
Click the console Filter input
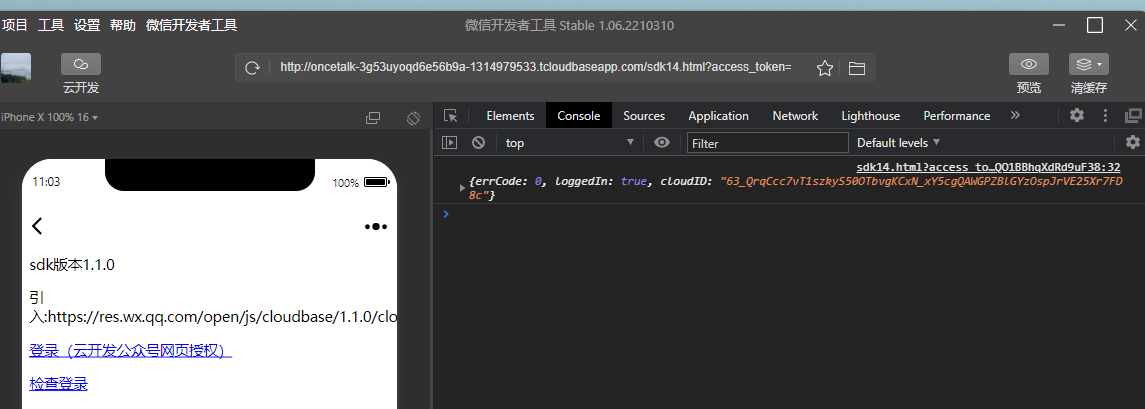point(767,142)
